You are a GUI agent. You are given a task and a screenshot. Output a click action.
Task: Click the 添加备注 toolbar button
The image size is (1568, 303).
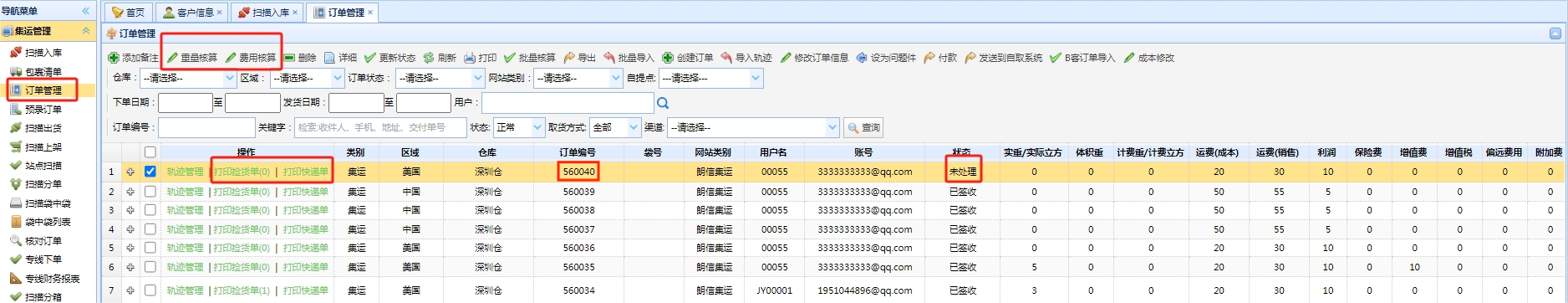pos(133,58)
